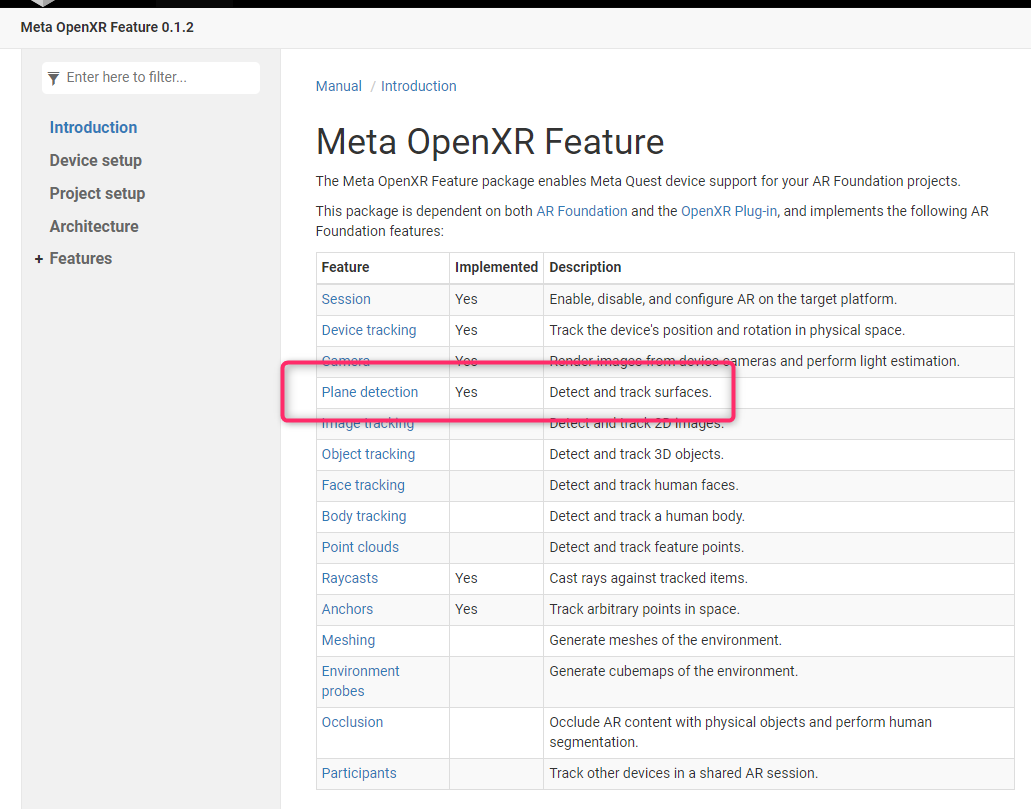Open the Raycasts feature link
This screenshot has width=1031, height=809.
coord(350,578)
